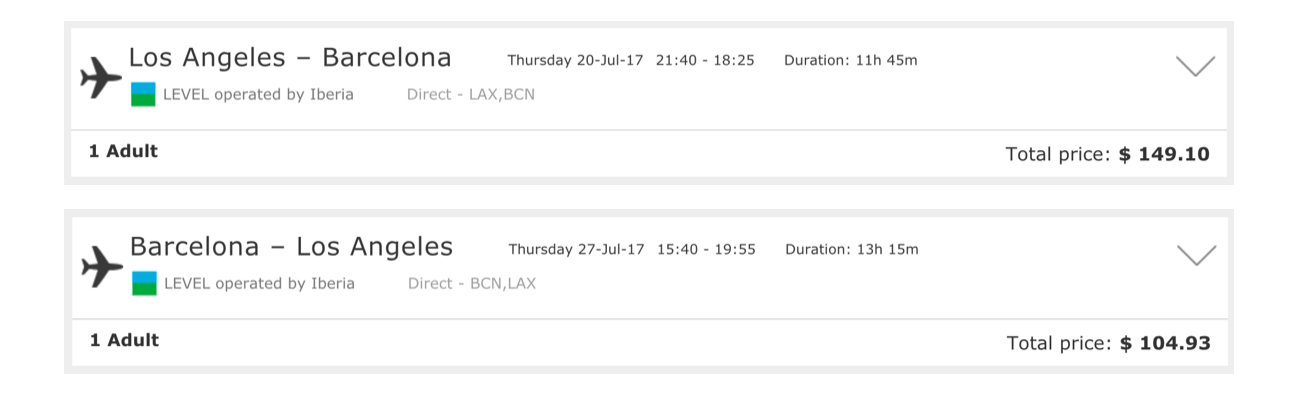Click the $ 104.93 total price
Image resolution: width=1294 pixels, height=398 pixels.
point(1165,344)
